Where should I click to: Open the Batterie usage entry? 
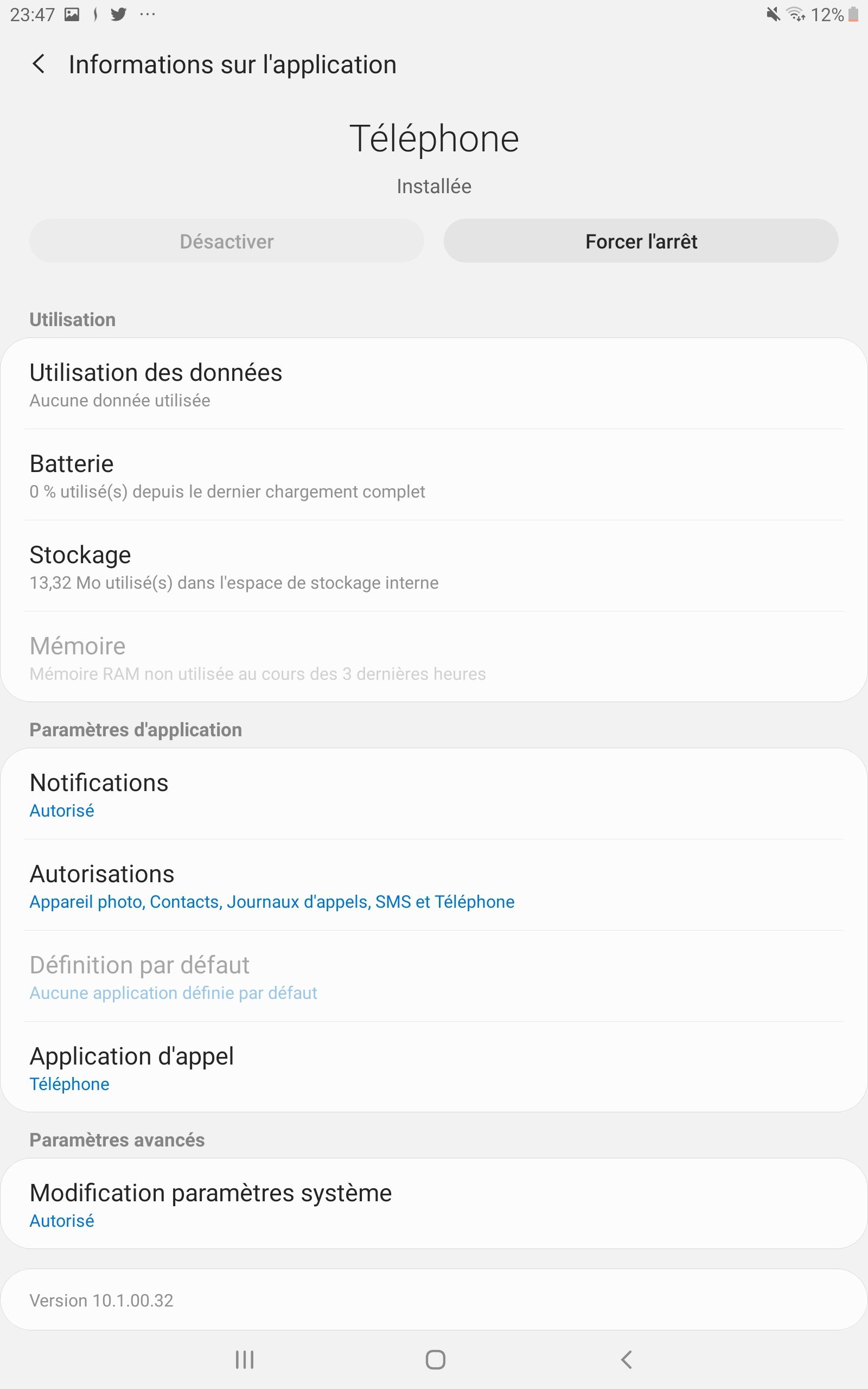433,475
